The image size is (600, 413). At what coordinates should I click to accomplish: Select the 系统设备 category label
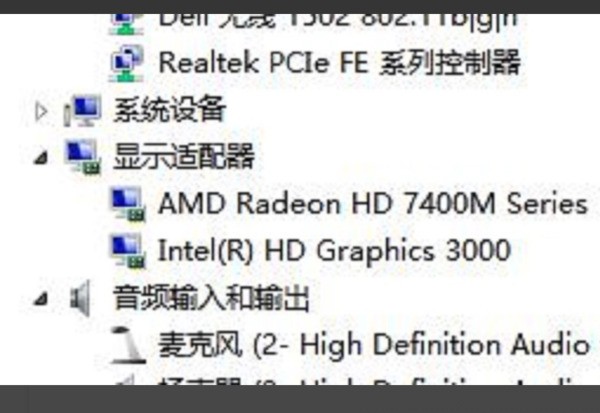[x=170, y=110]
